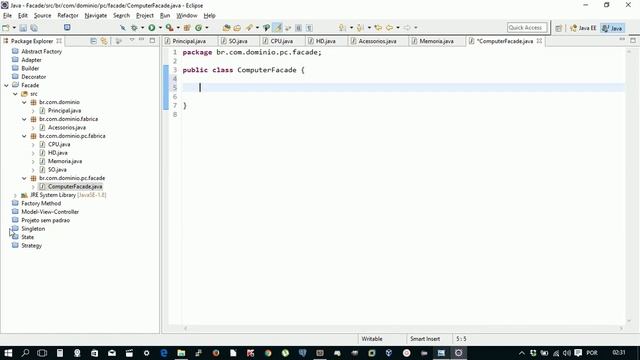This screenshot has width=640, height=360.
Task: Maximize the Package Explorer panel
Action: point(152,40)
